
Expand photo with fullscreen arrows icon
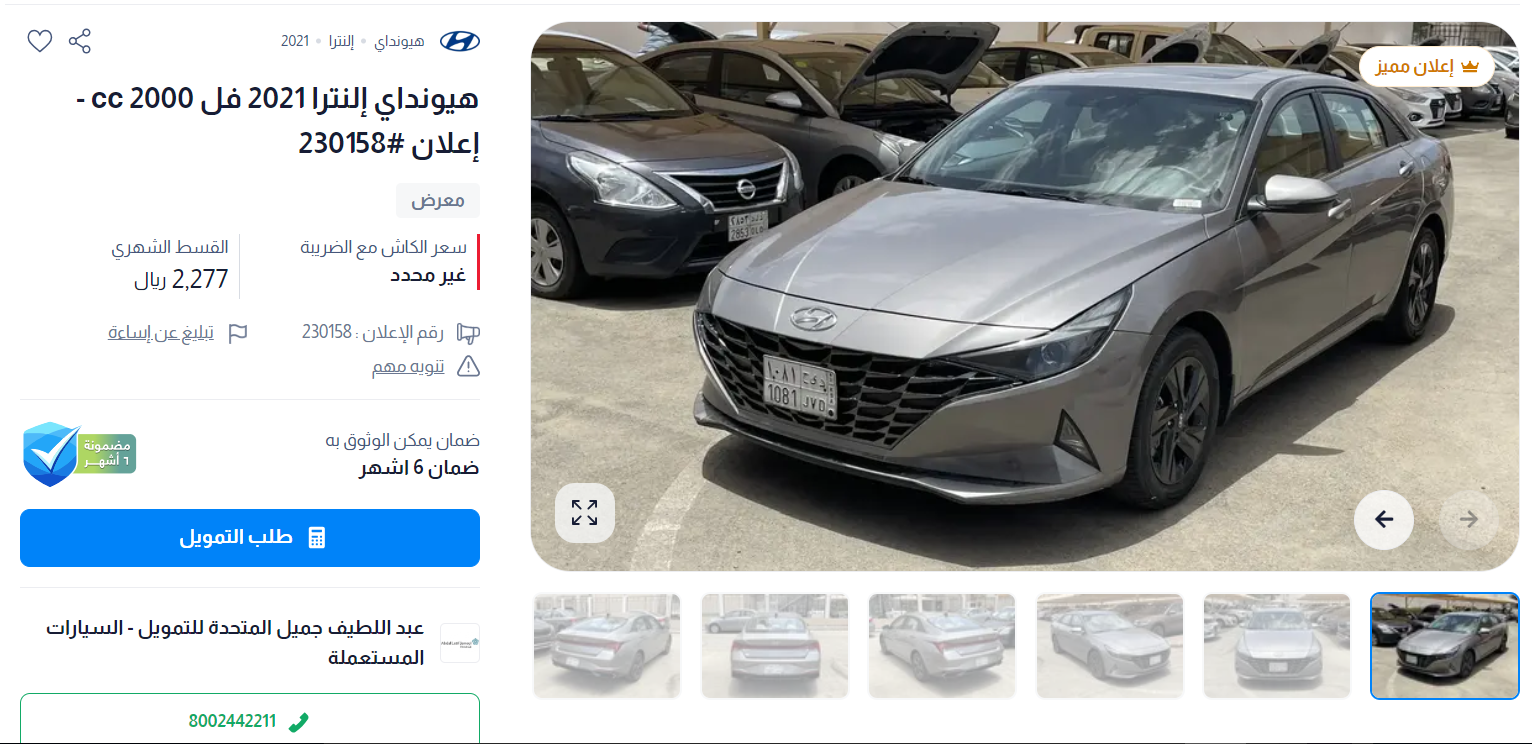coord(585,513)
